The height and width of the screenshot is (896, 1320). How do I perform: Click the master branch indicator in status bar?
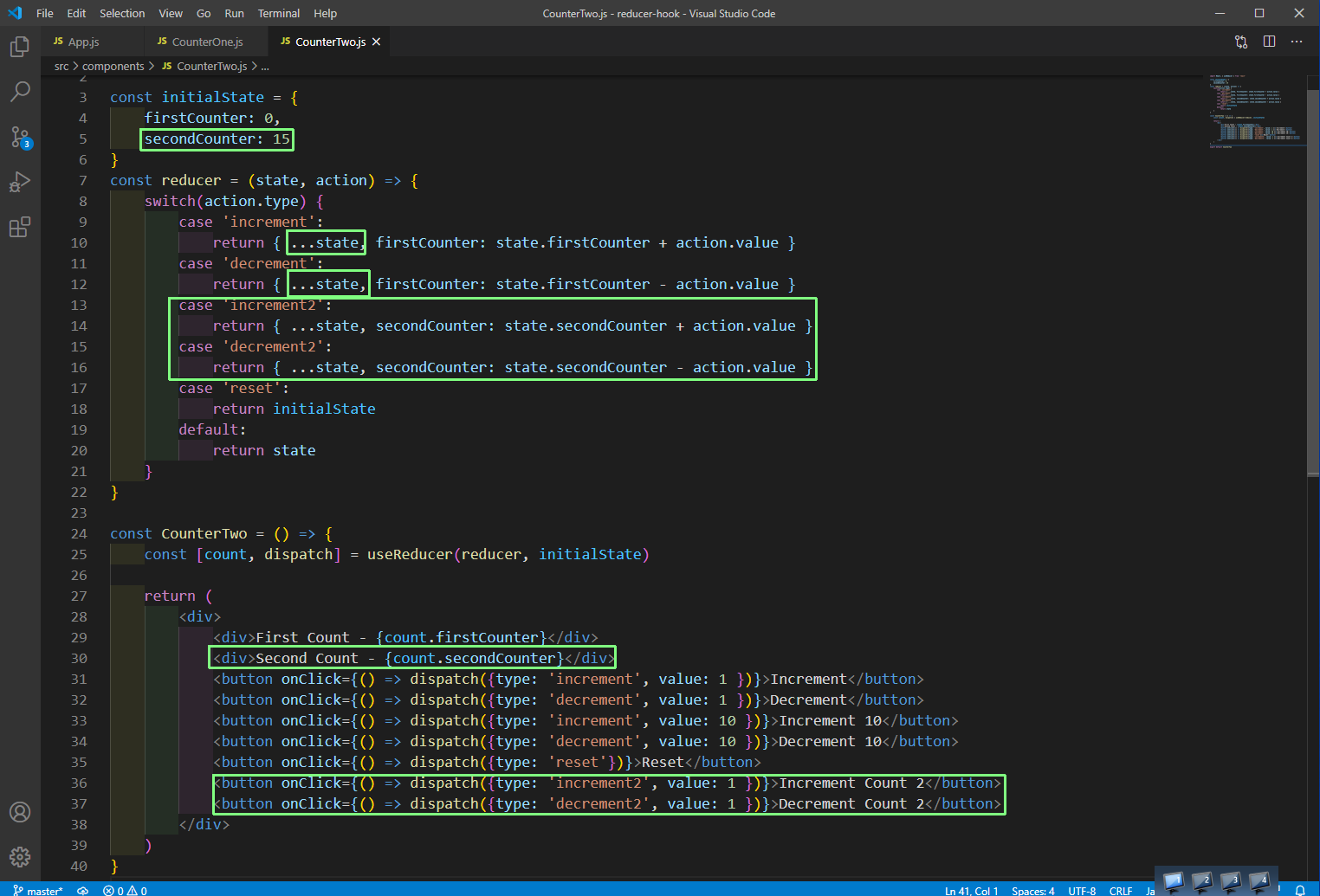coord(38,890)
